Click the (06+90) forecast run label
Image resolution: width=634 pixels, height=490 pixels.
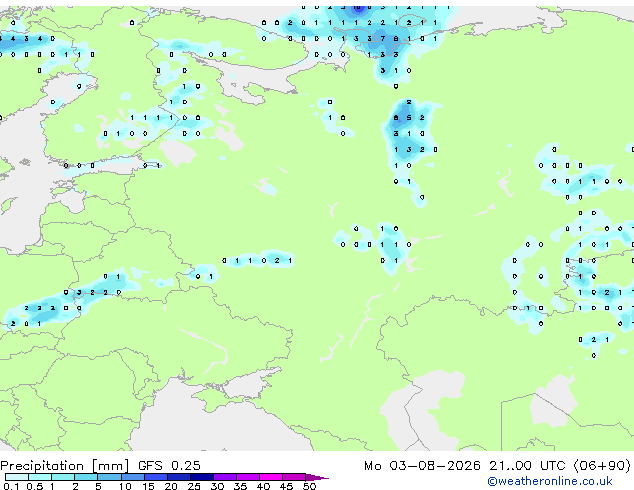(602, 465)
